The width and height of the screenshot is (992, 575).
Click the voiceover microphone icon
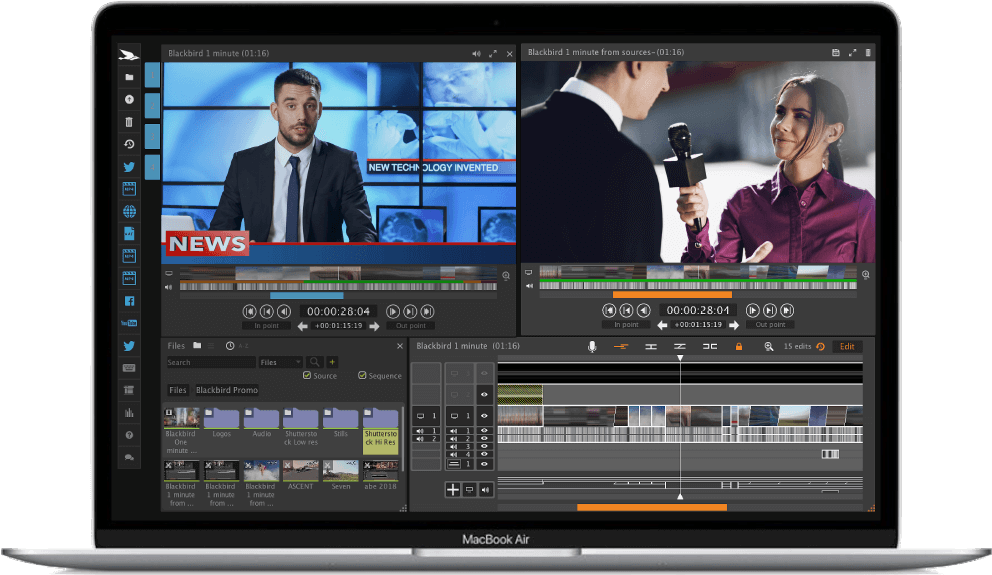tap(592, 347)
